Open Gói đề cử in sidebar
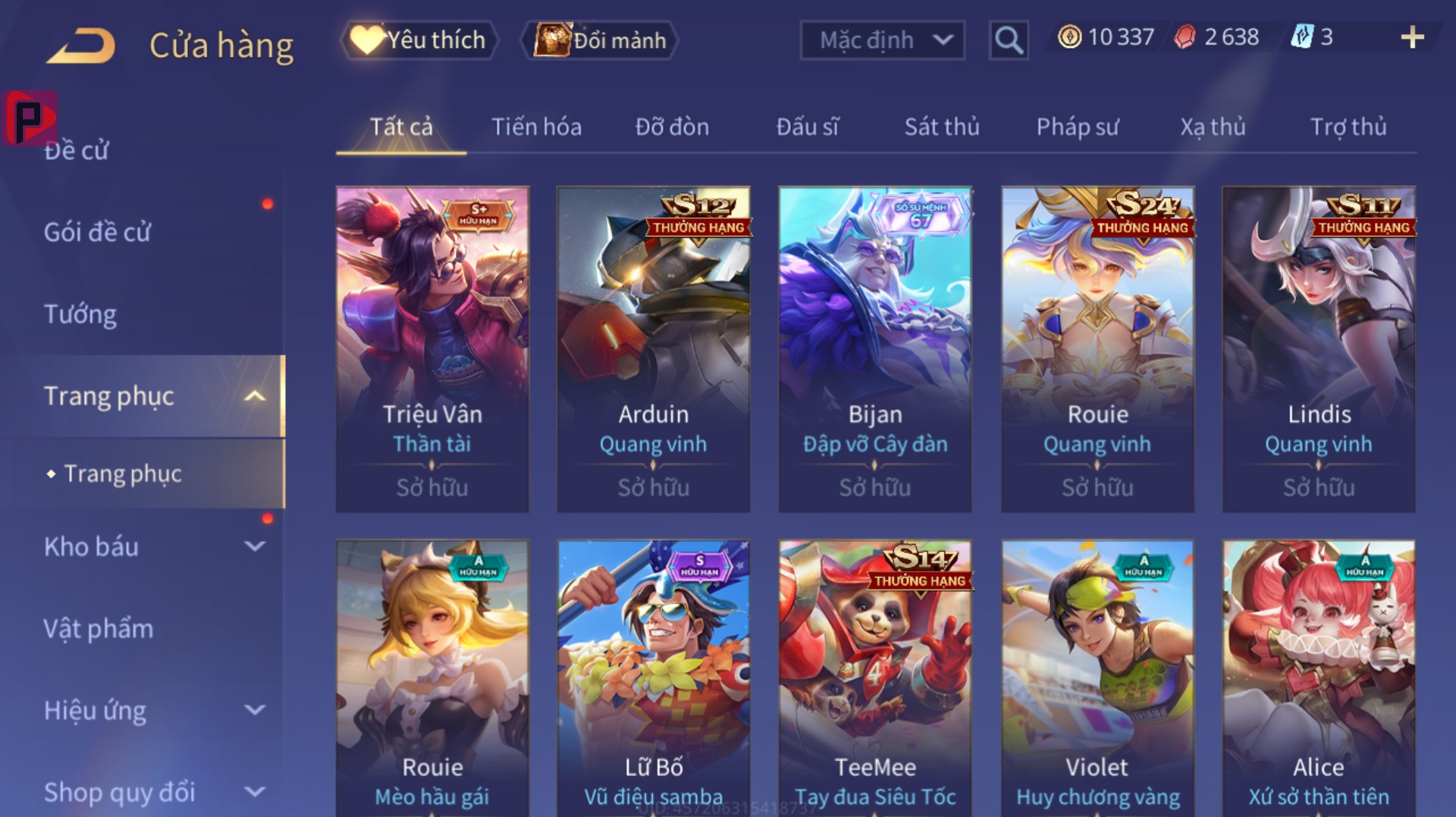1456x817 pixels. tap(97, 232)
